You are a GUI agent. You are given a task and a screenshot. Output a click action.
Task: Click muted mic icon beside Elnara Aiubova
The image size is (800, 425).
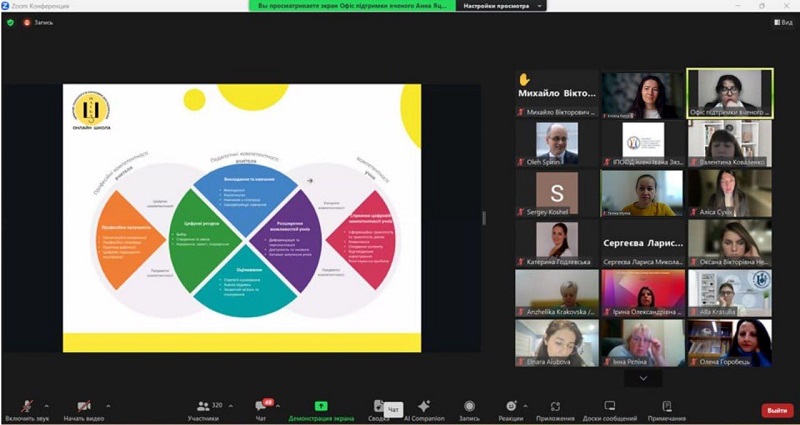pyautogui.click(x=521, y=362)
